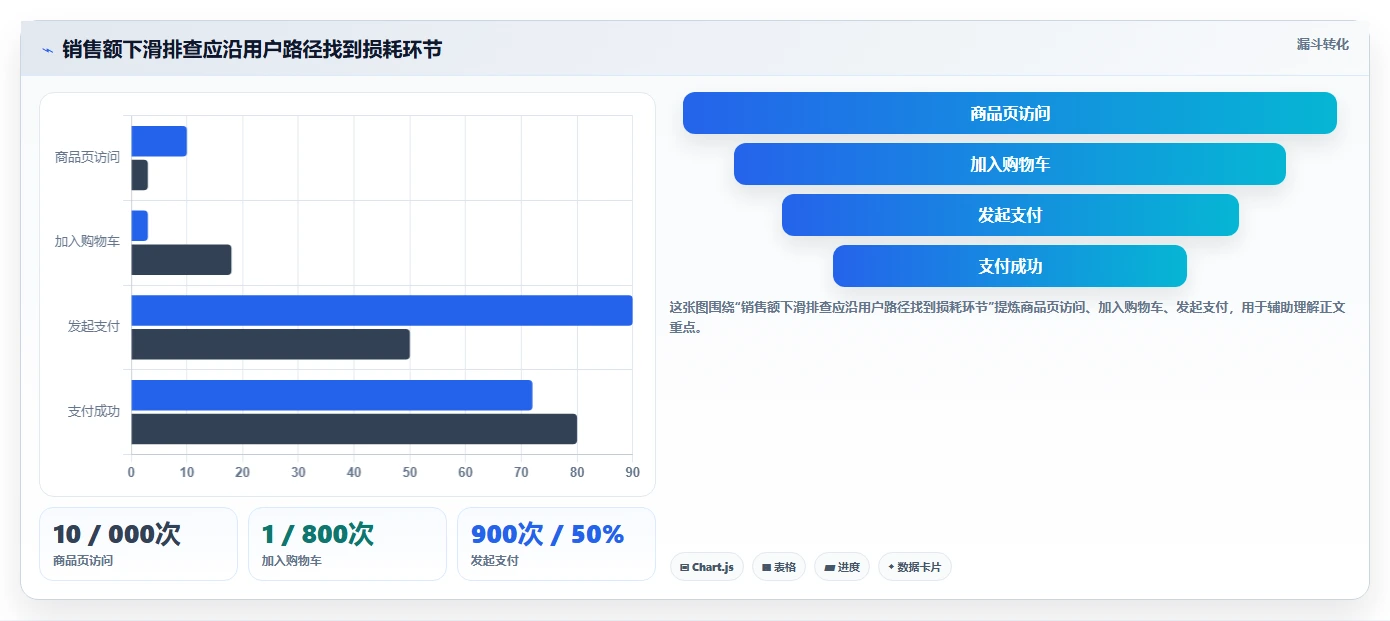1390x621 pixels.
Task: Click the x-axis tick label 70
Action: [521, 472]
